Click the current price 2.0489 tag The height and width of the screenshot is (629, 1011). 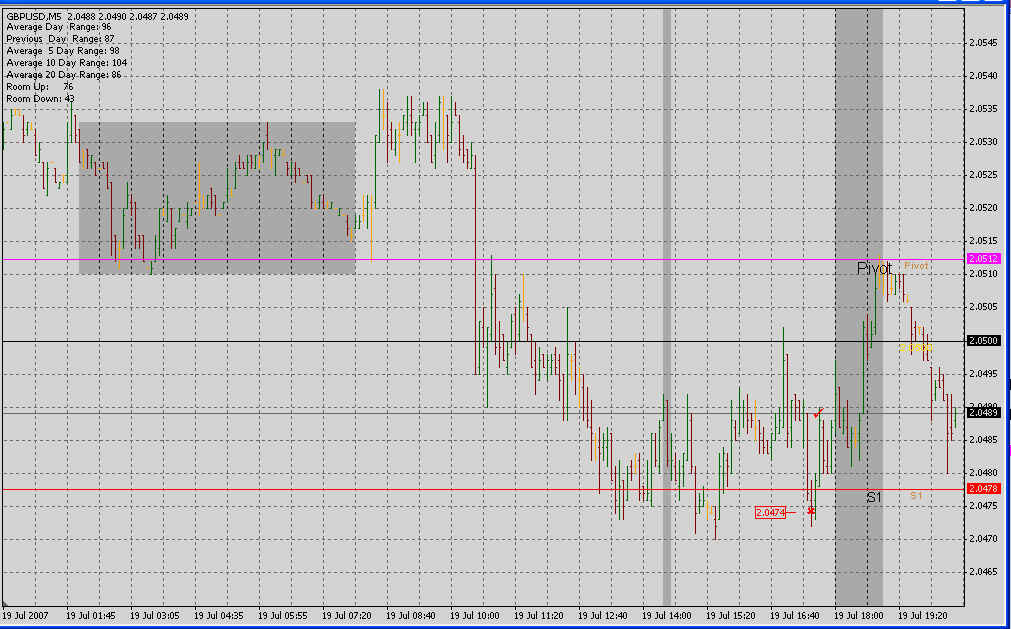984,412
